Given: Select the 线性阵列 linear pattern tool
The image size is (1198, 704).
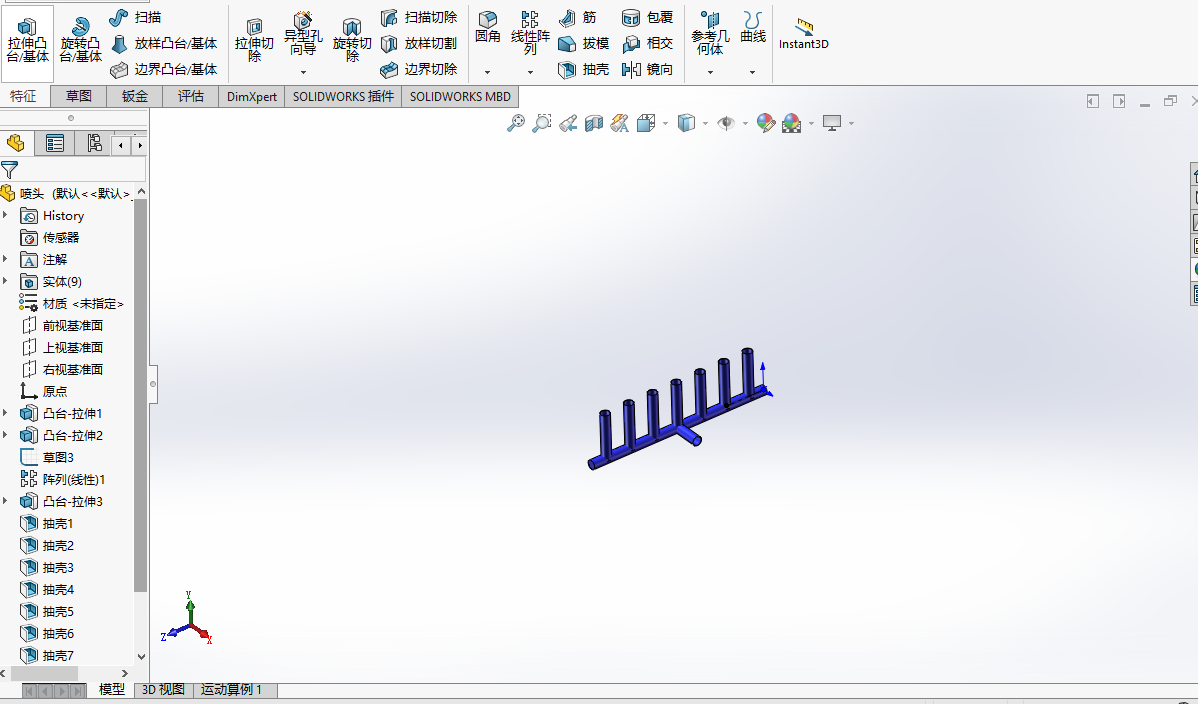Looking at the screenshot, I should click(530, 32).
